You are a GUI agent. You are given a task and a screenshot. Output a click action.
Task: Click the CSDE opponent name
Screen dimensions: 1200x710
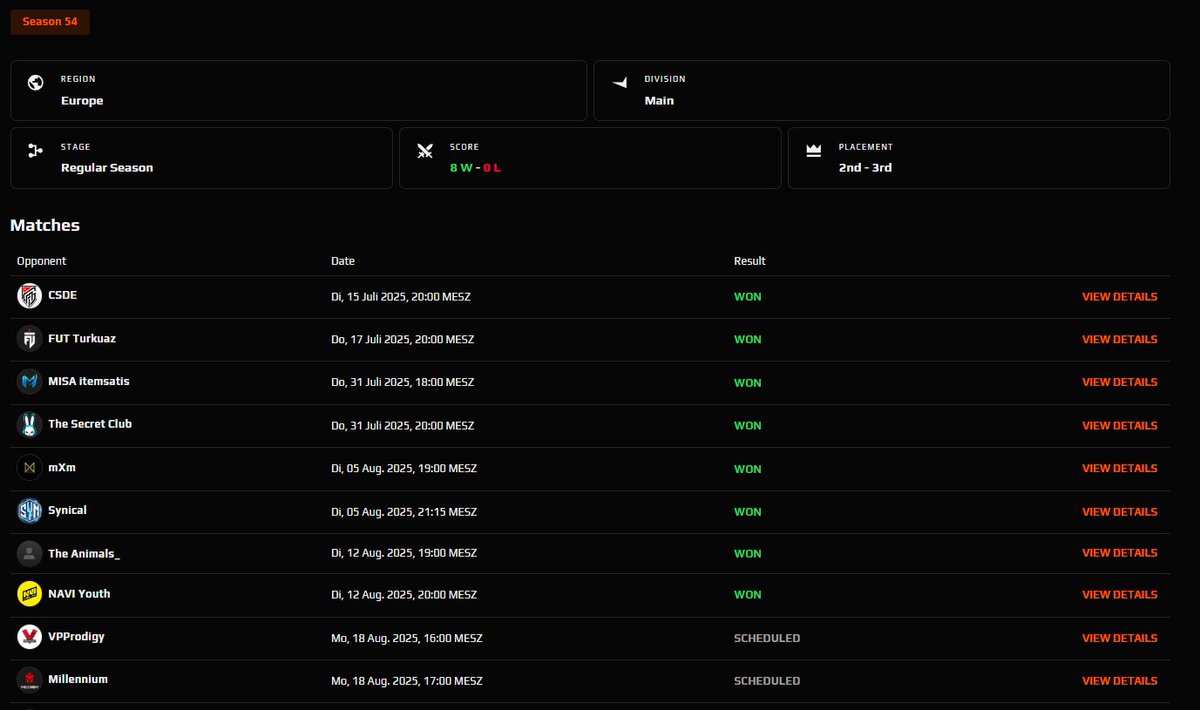62,295
